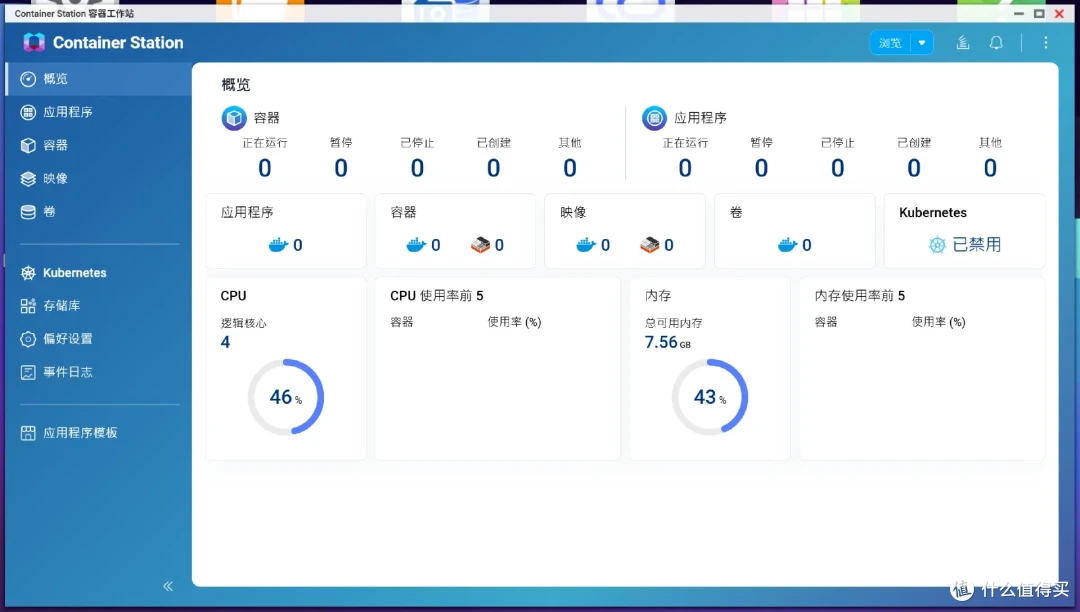Click the 应用程序 暂停 count

[x=761, y=168]
